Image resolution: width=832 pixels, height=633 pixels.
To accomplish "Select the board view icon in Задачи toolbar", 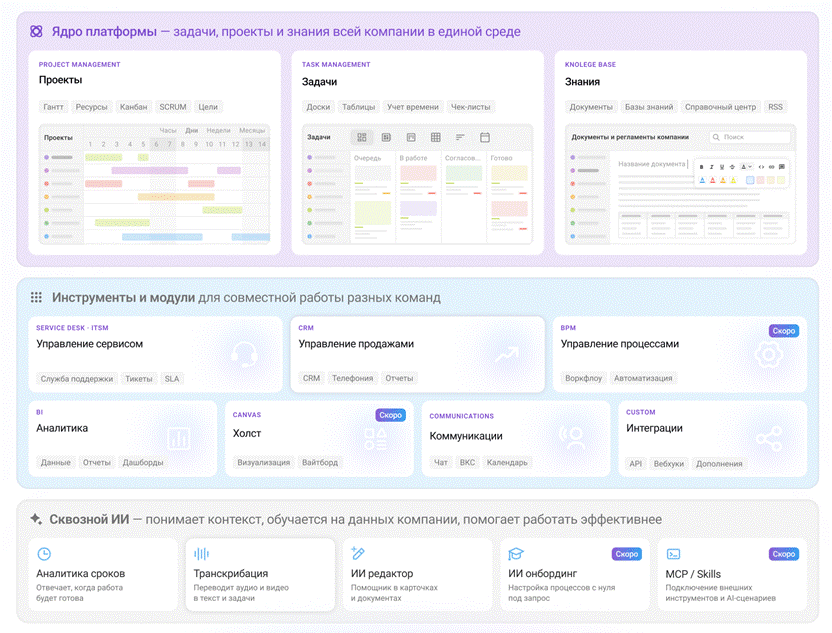I will 362,137.
